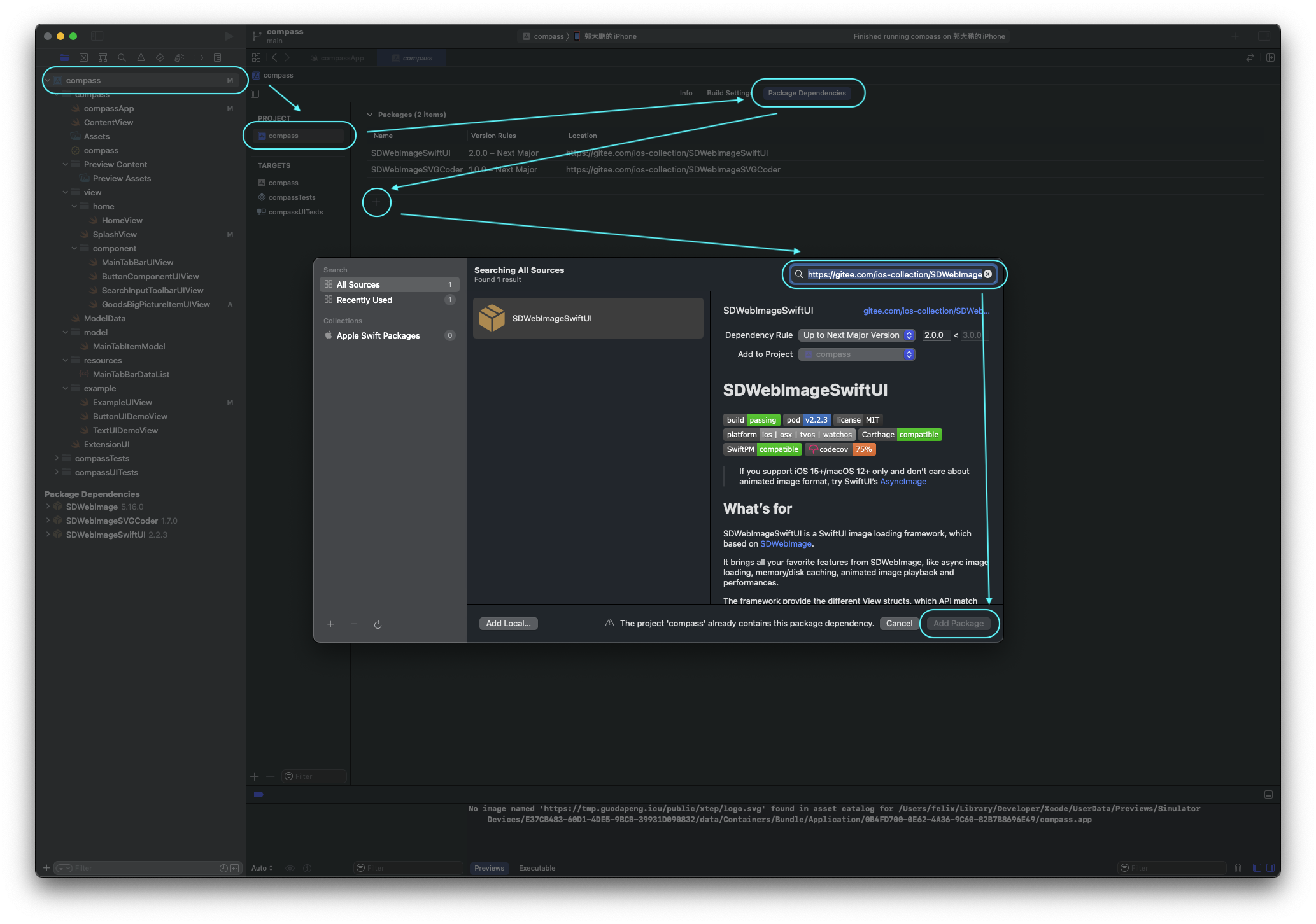Screen dimensions: 1316x924
Task: Add a collection with dialog plus icon
Action: 330,624
